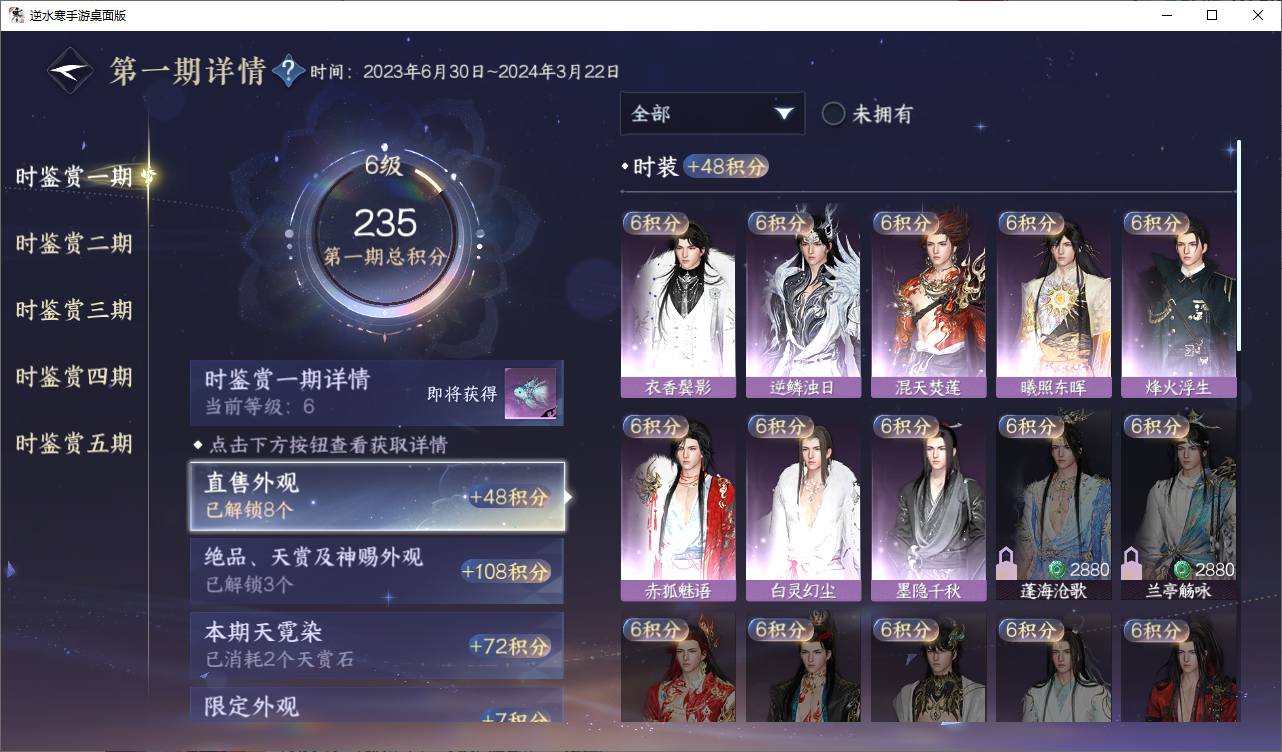The image size is (1282, 752).
Task: Expand the 直售外观 +48积分 category
Action: point(377,496)
